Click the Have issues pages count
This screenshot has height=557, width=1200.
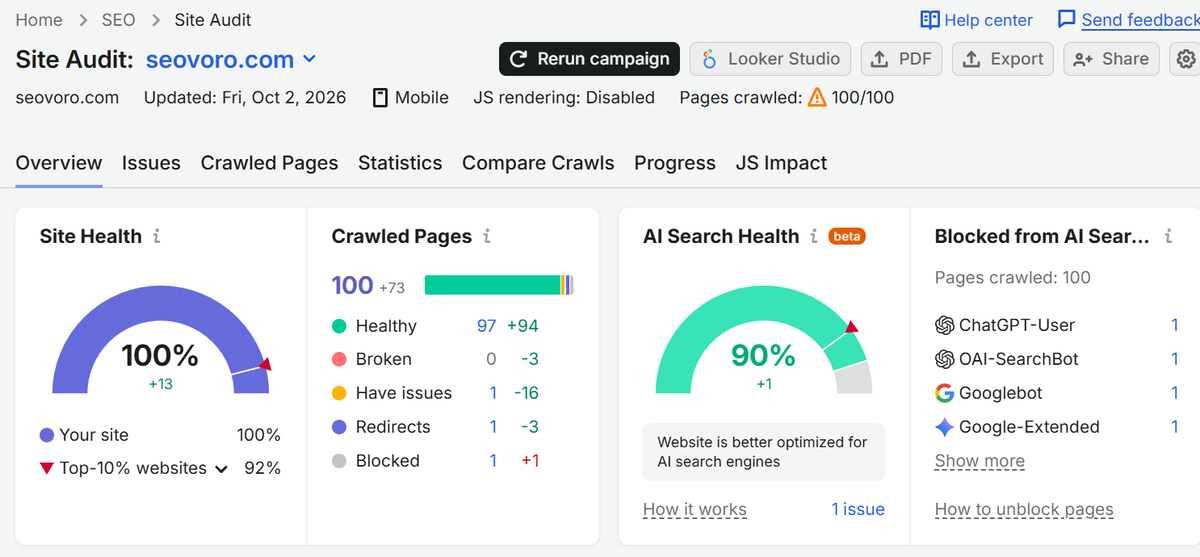point(493,393)
